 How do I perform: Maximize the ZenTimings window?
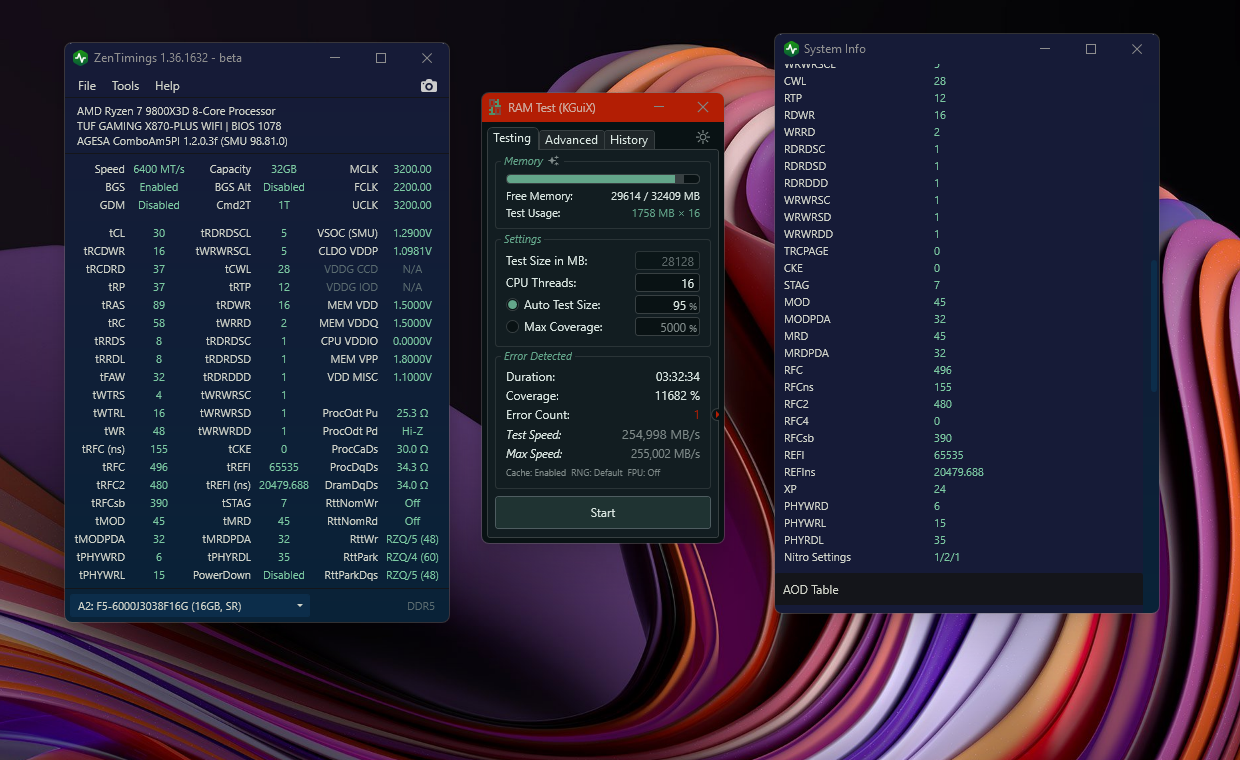[x=381, y=58]
